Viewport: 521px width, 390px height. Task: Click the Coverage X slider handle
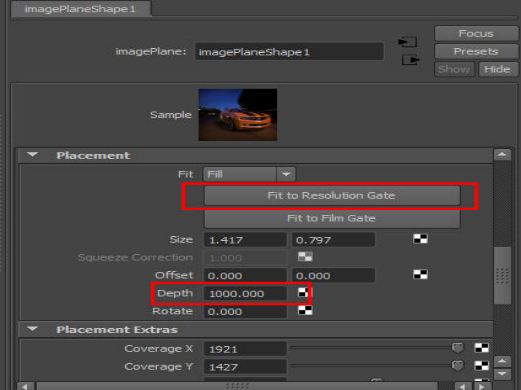pos(458,348)
